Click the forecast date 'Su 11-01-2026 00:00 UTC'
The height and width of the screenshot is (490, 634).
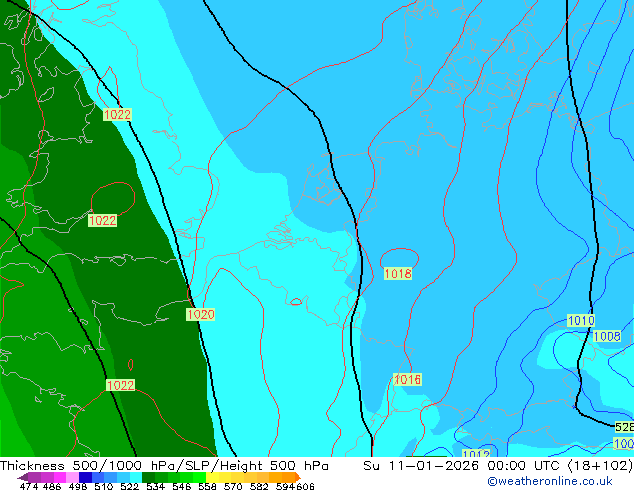click(x=463, y=466)
